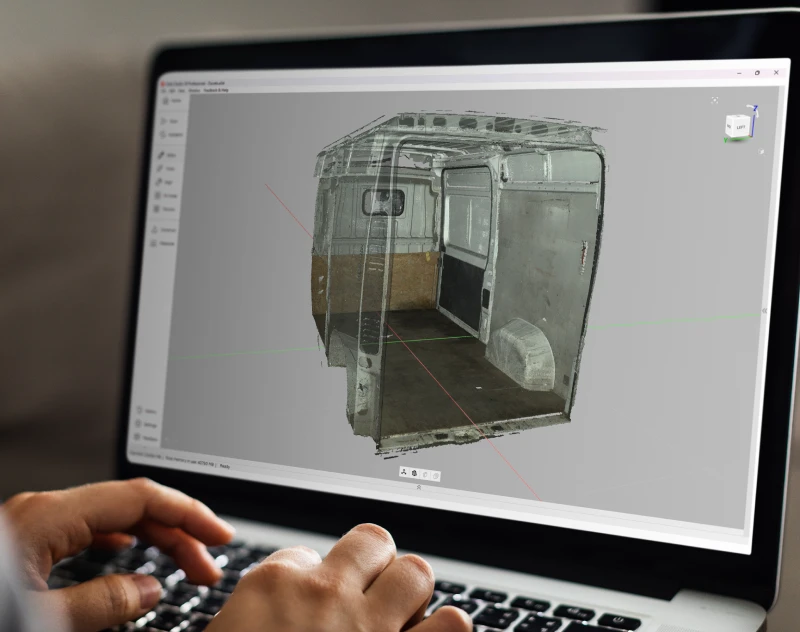Click the rightmost dimmed icon in the bottom viewport toolbar
Screen dimensions: 800x632
pos(435,475)
